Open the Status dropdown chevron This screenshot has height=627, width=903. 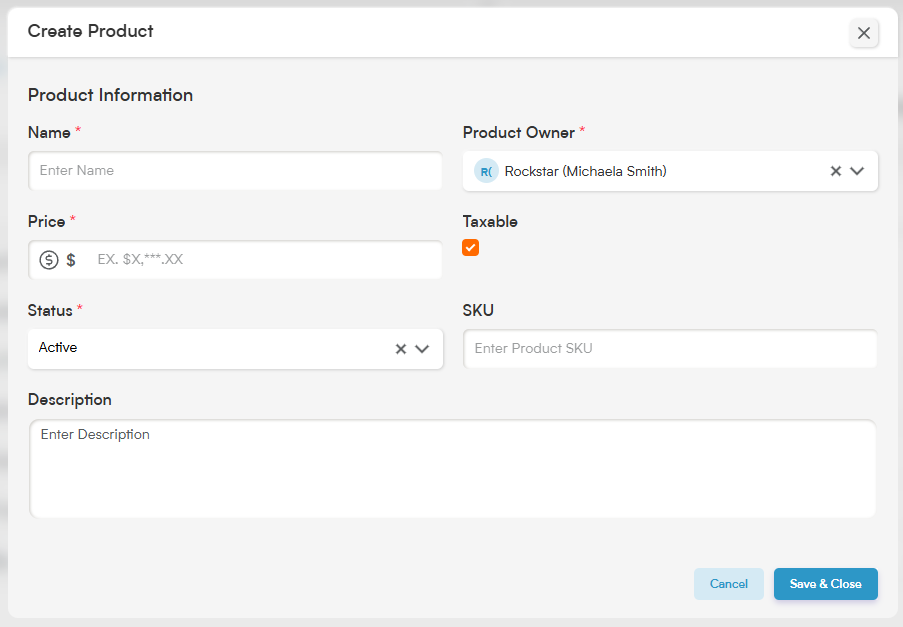[x=422, y=349]
